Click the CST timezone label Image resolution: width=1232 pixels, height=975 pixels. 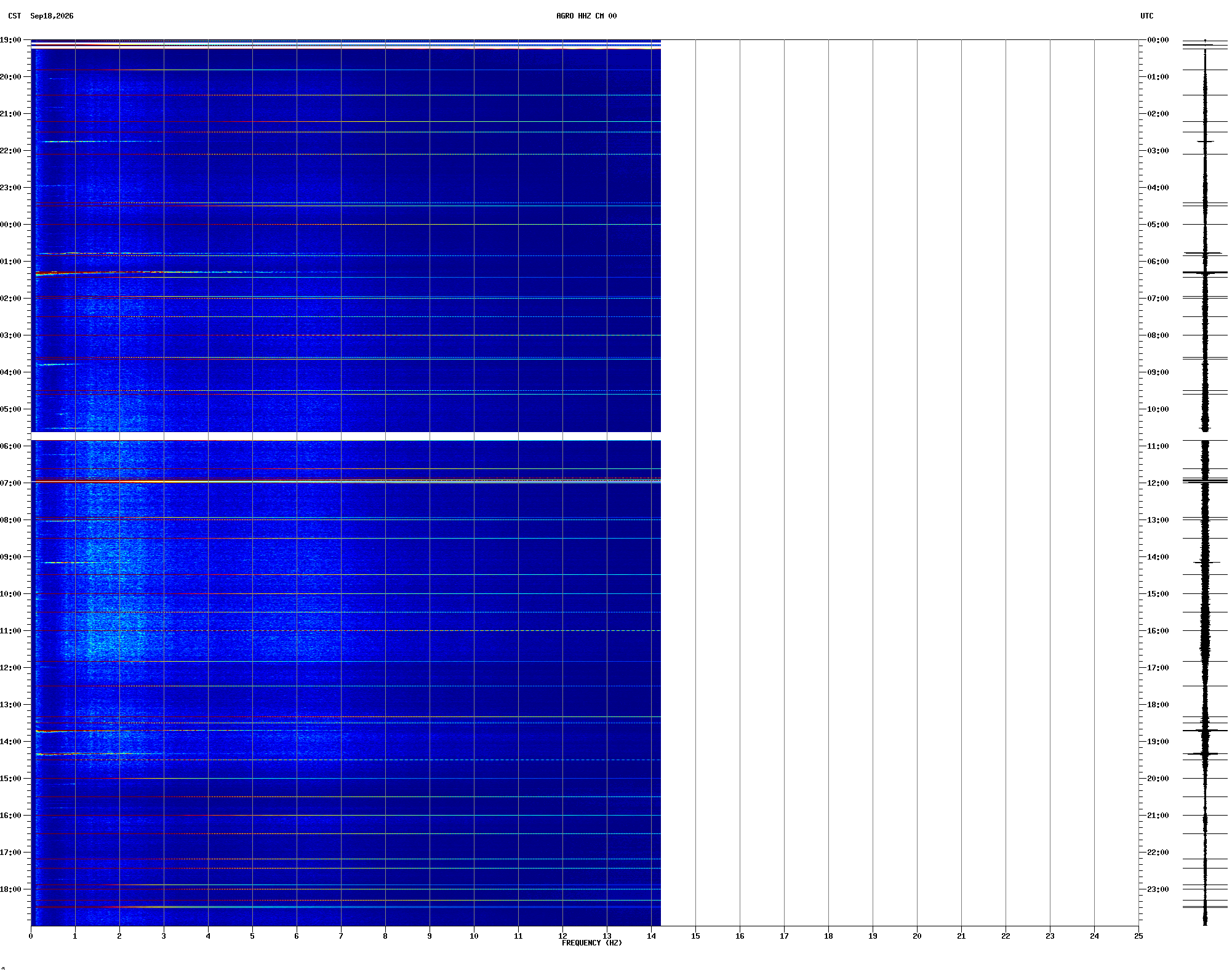(15, 16)
